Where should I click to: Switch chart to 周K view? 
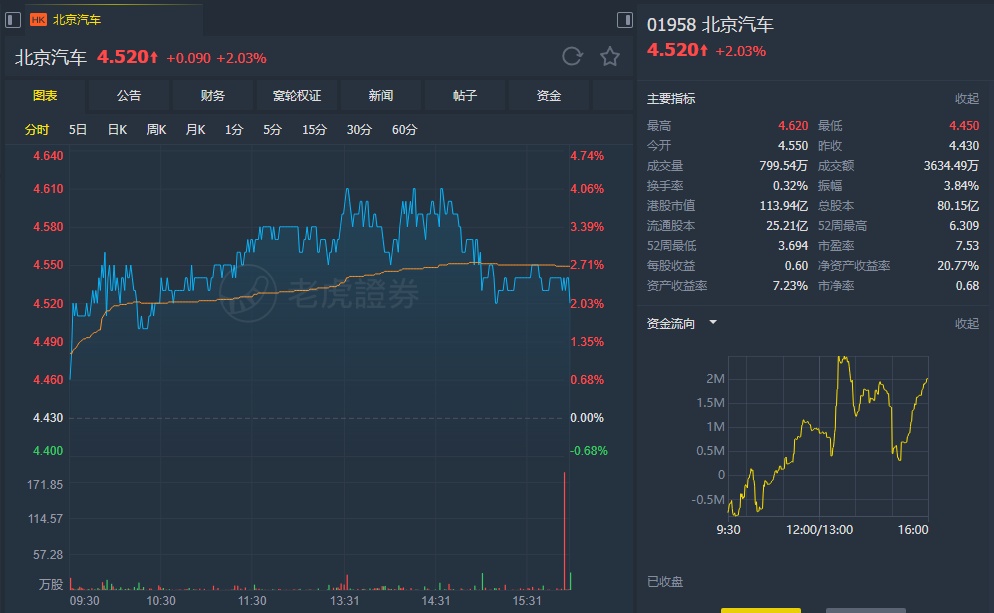point(156,130)
